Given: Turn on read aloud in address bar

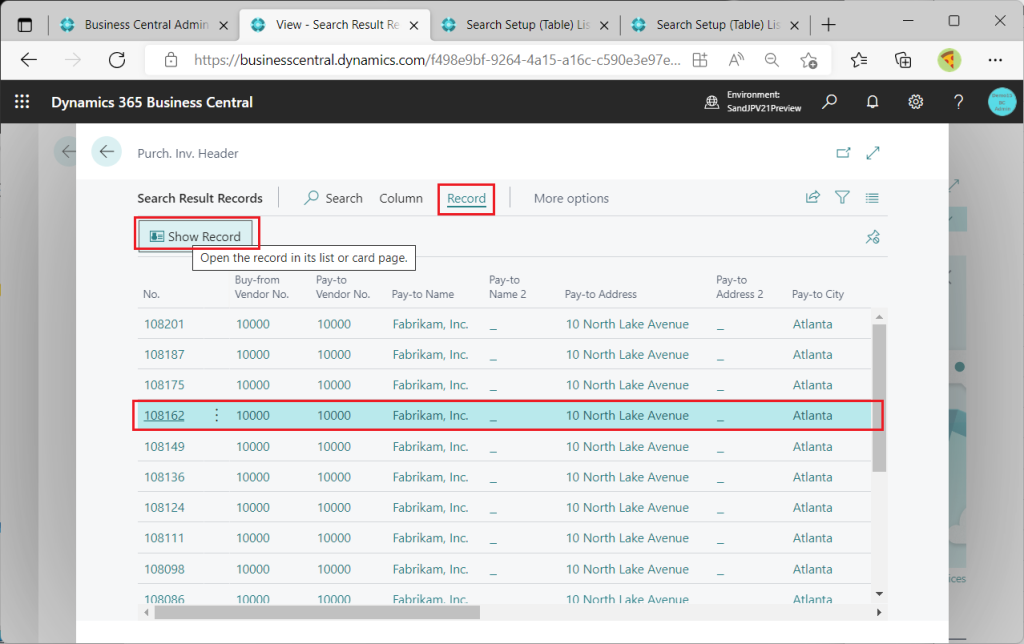Looking at the screenshot, I should point(736,60).
